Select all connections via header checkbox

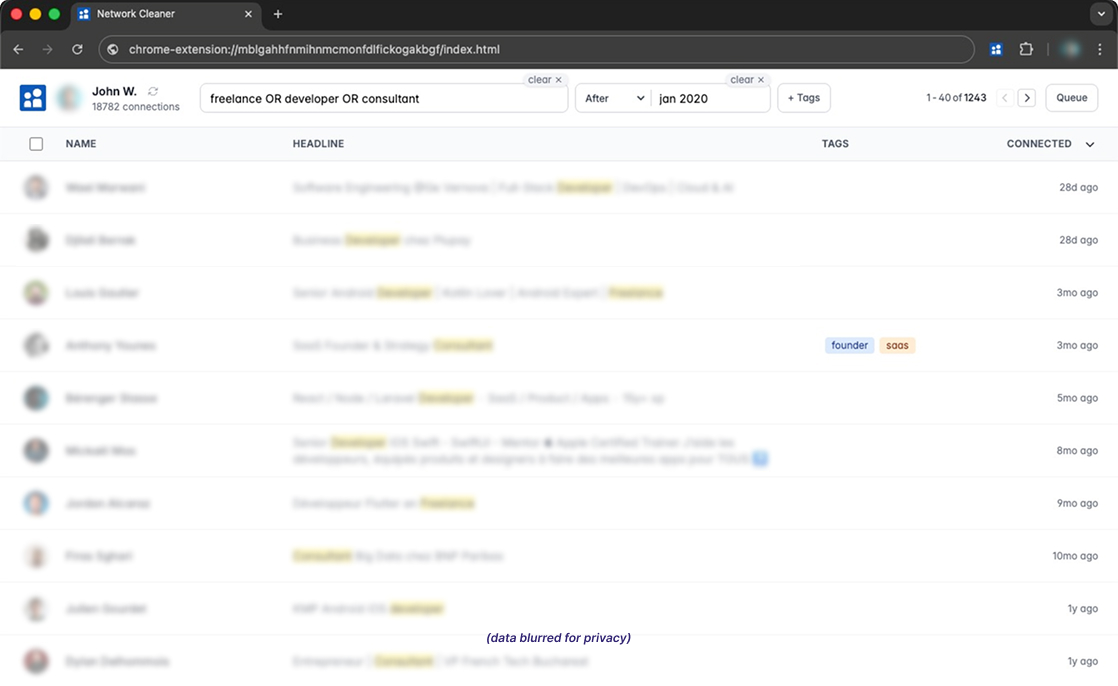pyautogui.click(x=36, y=143)
